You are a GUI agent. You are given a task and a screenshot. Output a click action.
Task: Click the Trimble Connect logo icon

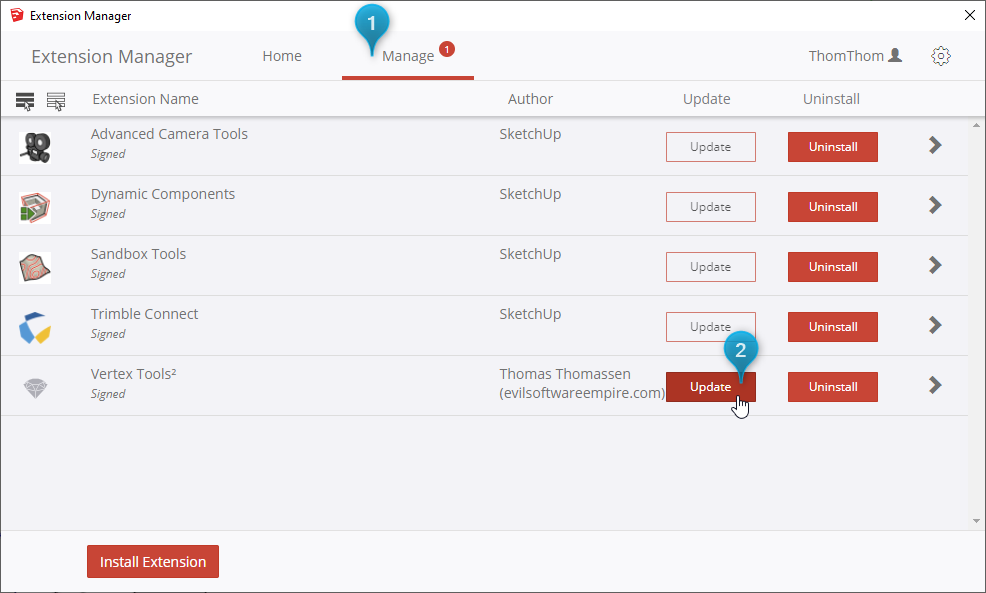click(x=36, y=327)
